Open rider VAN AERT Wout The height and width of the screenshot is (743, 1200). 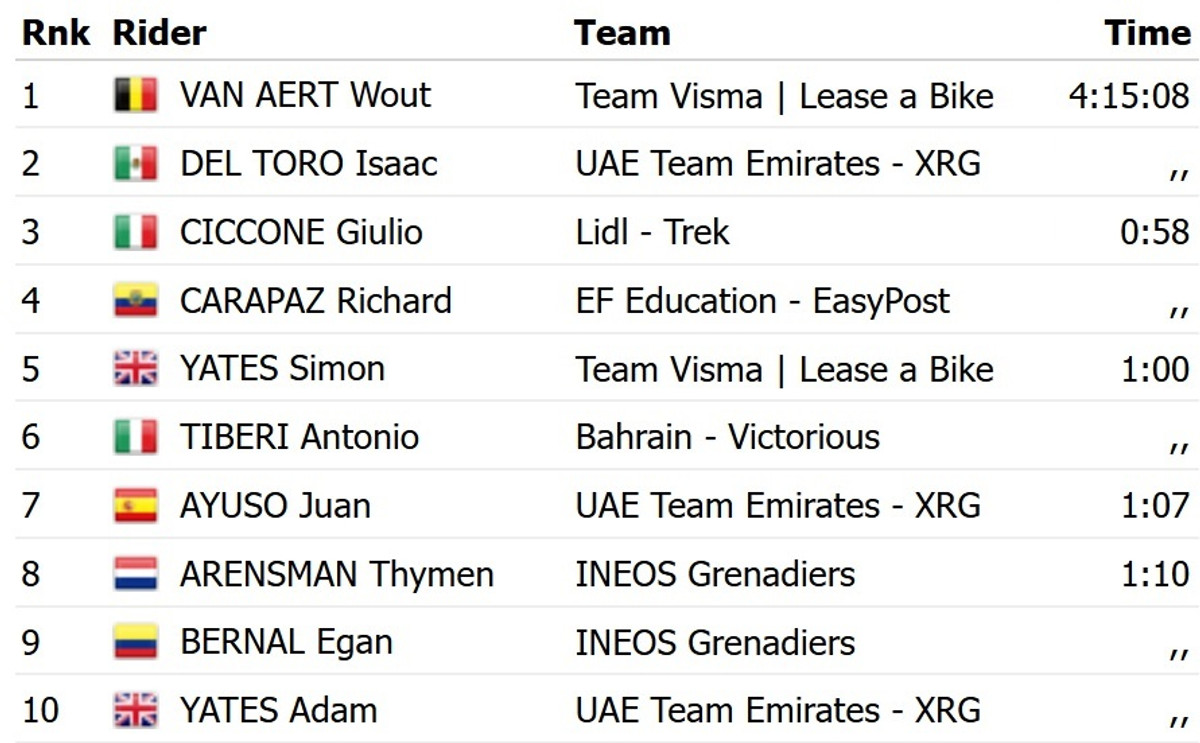[x=305, y=95]
